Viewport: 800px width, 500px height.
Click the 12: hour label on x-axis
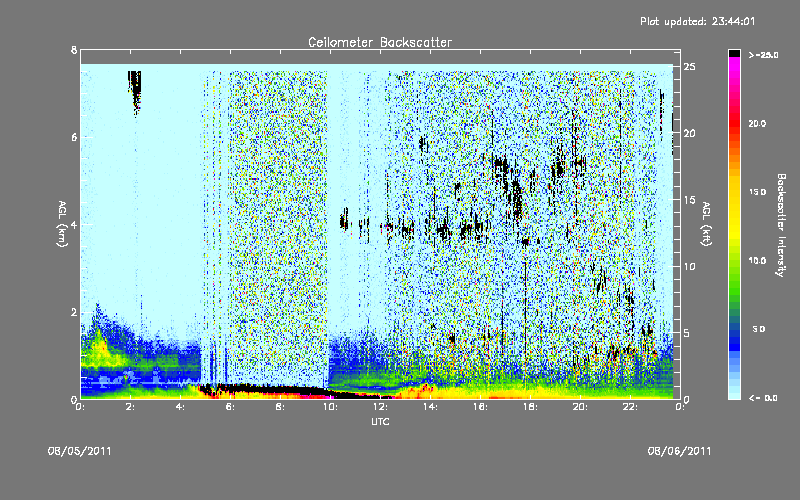click(x=380, y=407)
